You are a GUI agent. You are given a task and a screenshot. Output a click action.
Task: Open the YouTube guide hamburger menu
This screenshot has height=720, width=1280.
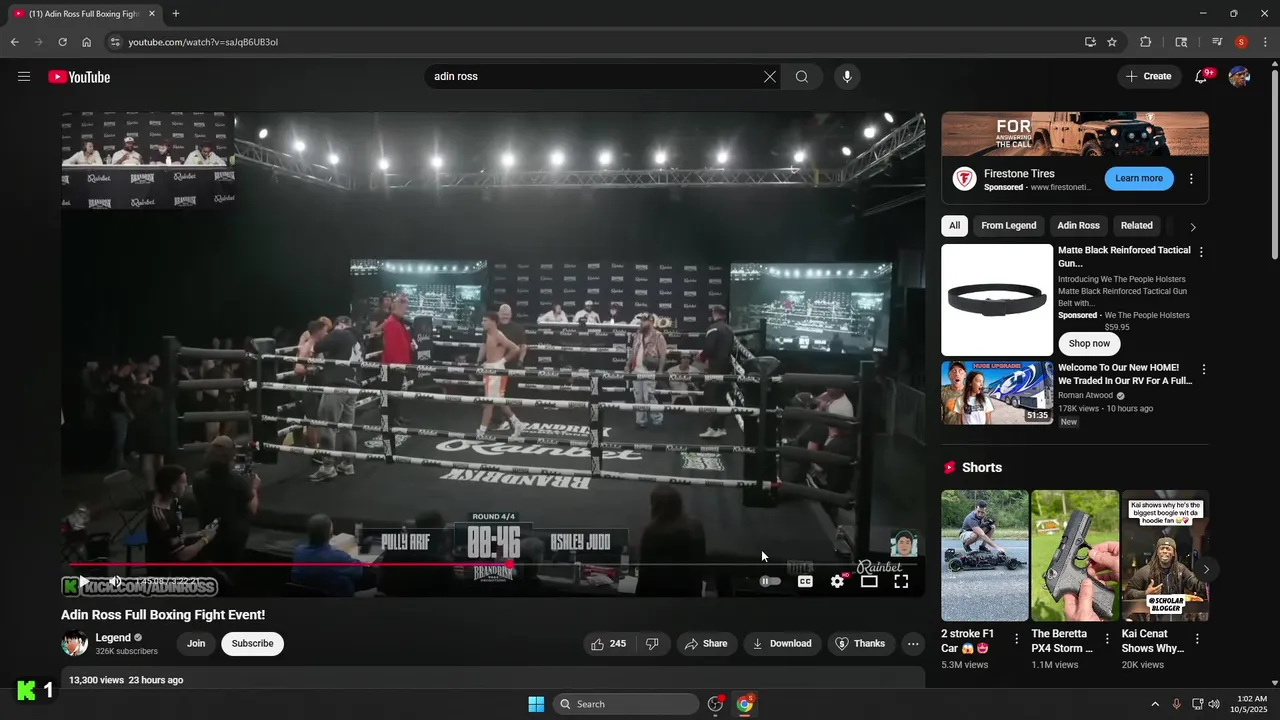[x=24, y=77]
